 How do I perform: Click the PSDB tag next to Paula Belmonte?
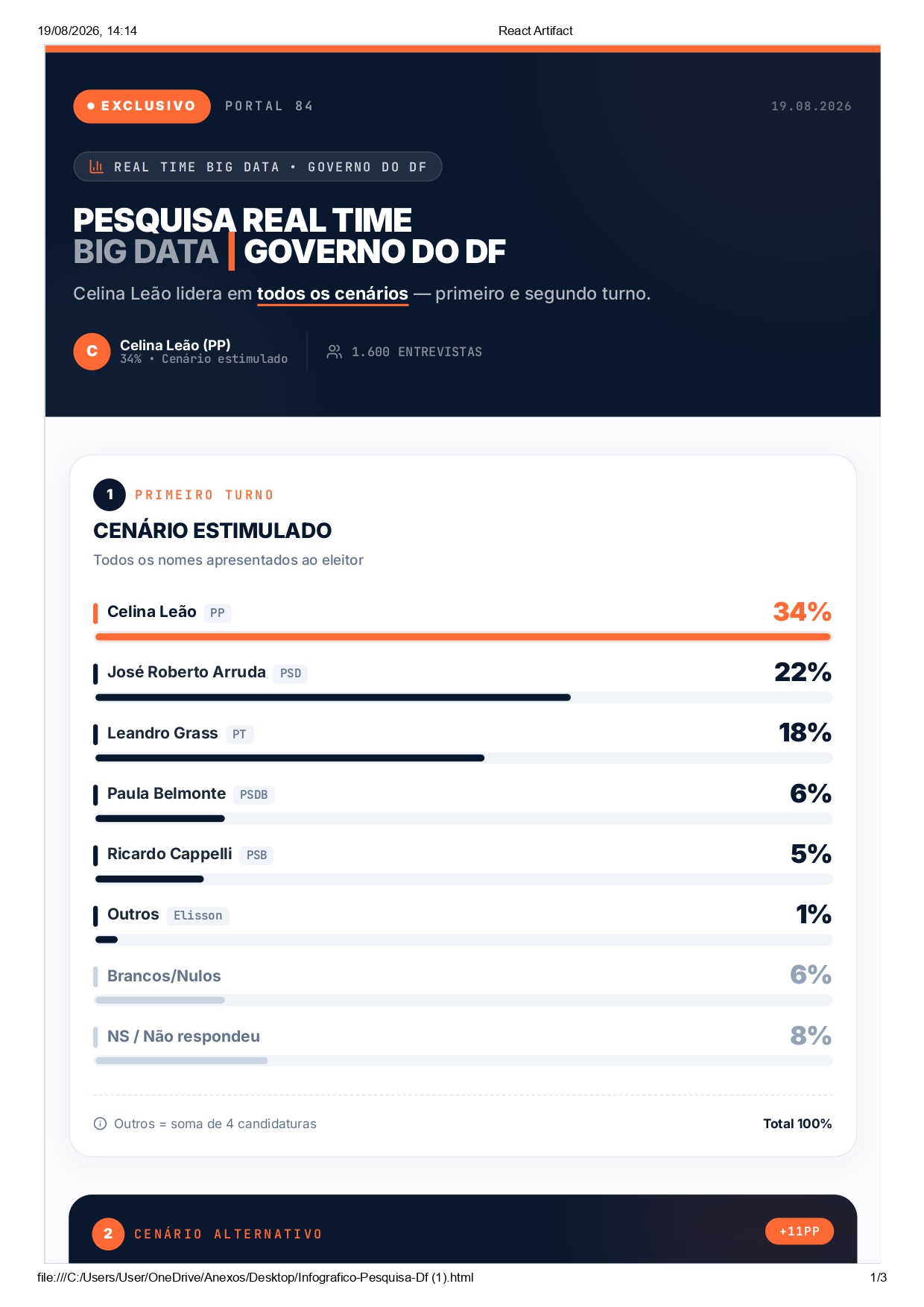254,795
